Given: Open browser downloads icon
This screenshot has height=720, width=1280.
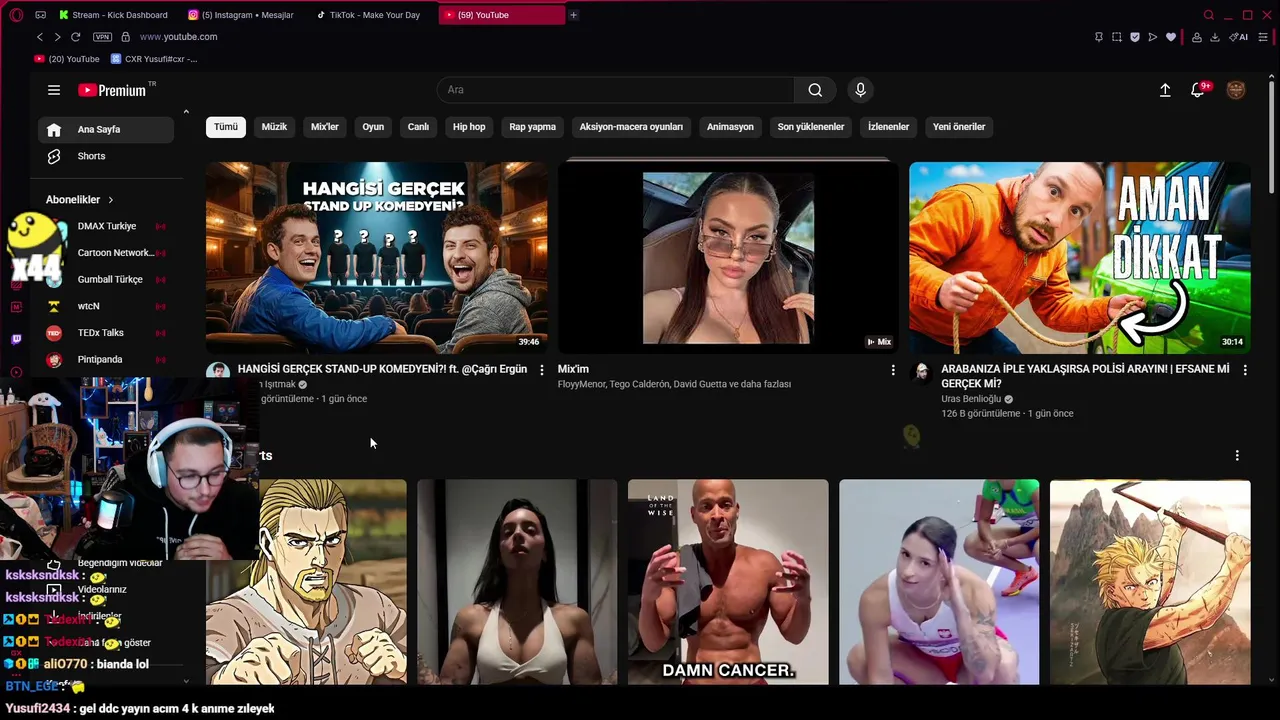Looking at the screenshot, I should coord(1215,37).
